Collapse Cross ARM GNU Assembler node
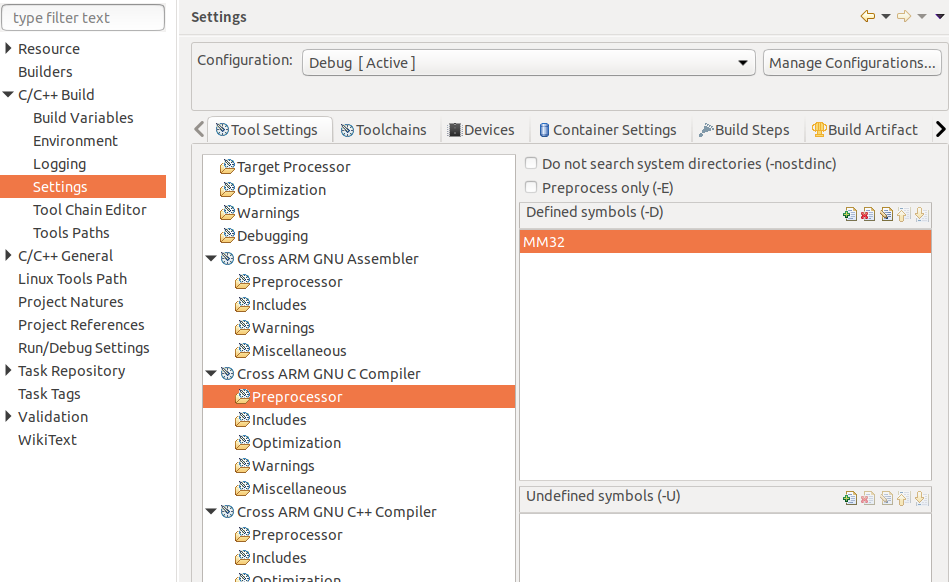 211,258
